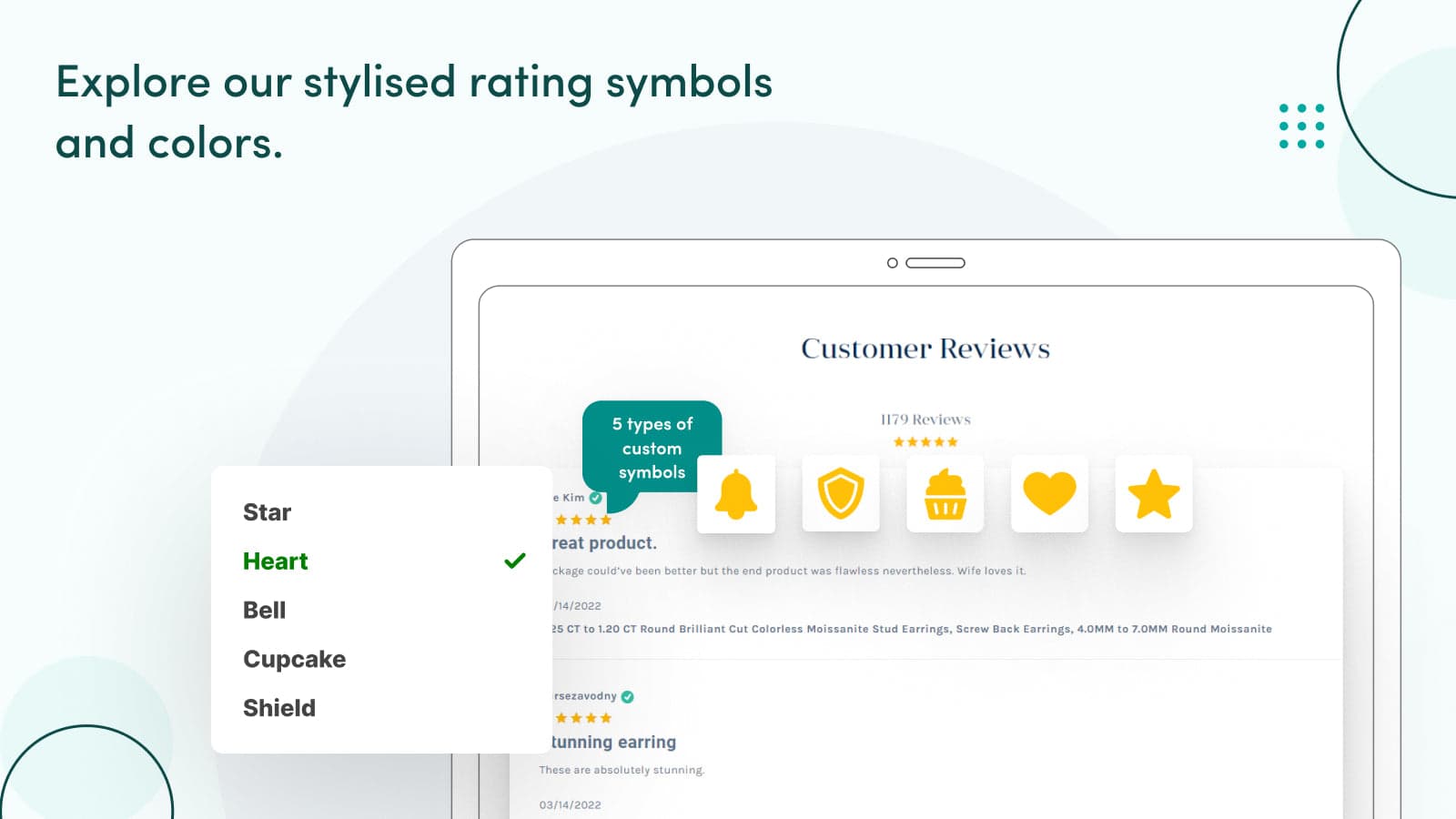Select the star rating symbol icon
This screenshot has width=1456, height=819.
pos(1153,494)
